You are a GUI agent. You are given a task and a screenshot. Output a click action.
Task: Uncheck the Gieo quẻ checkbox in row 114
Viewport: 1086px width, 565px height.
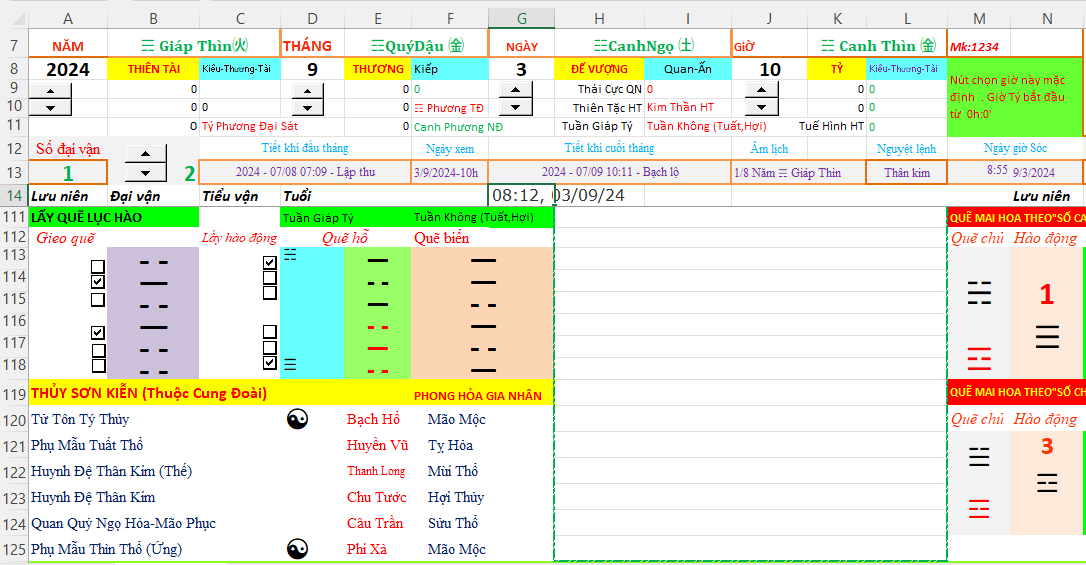tap(98, 282)
